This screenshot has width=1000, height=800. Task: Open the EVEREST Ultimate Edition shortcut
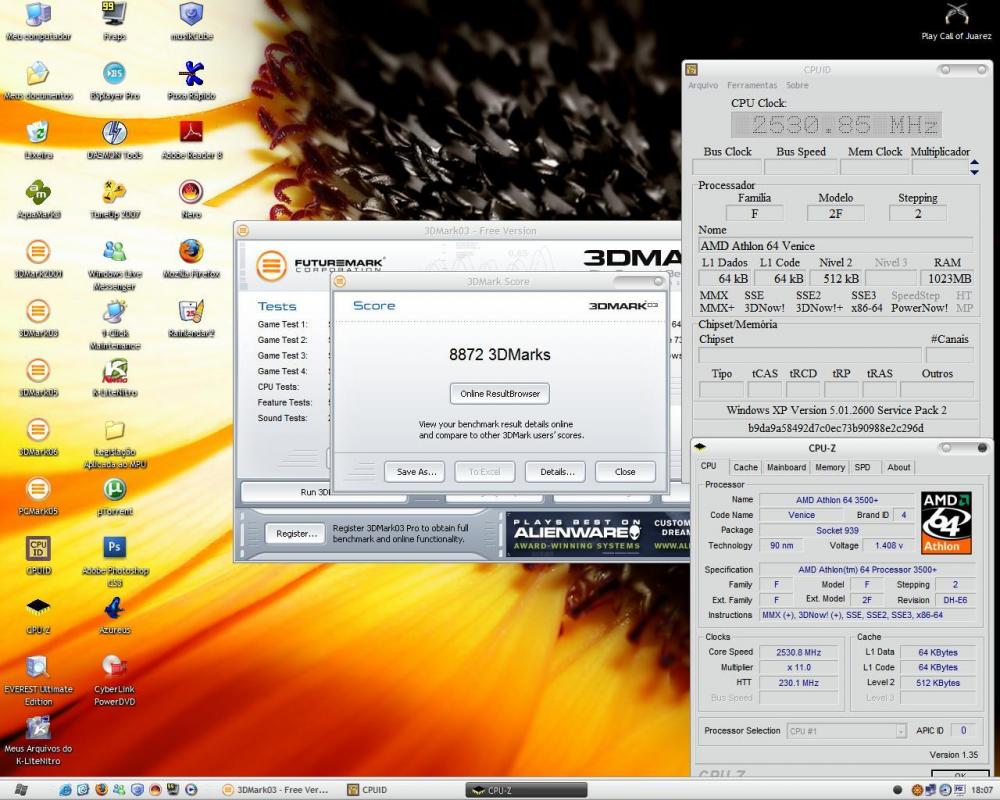pos(38,667)
